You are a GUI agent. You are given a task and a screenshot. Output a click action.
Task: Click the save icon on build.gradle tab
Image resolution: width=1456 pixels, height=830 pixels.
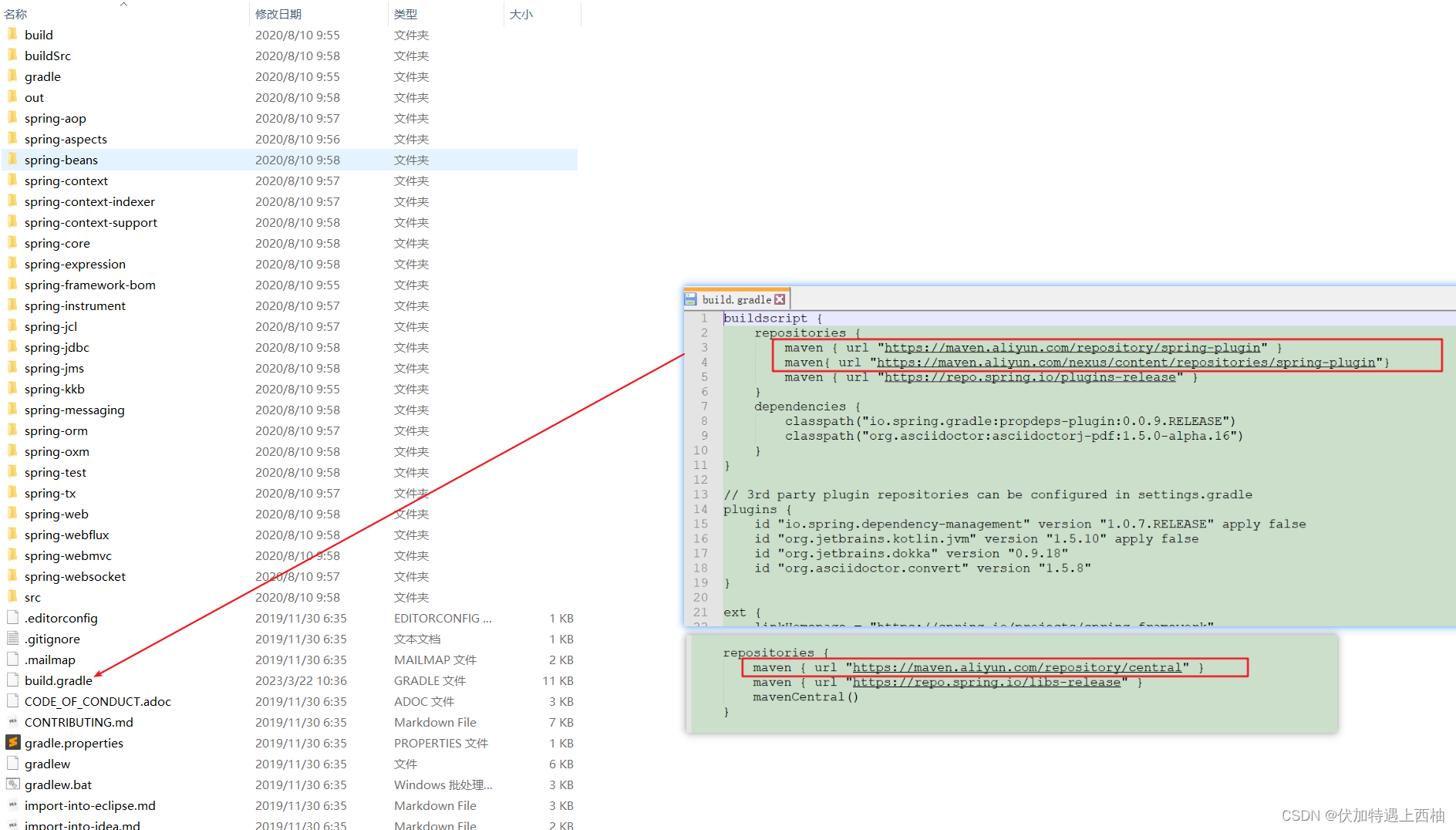point(691,299)
